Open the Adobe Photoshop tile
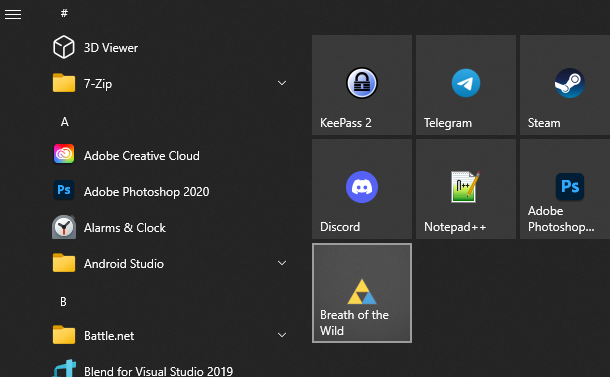Viewport: 610px width, 377px height. (565, 189)
